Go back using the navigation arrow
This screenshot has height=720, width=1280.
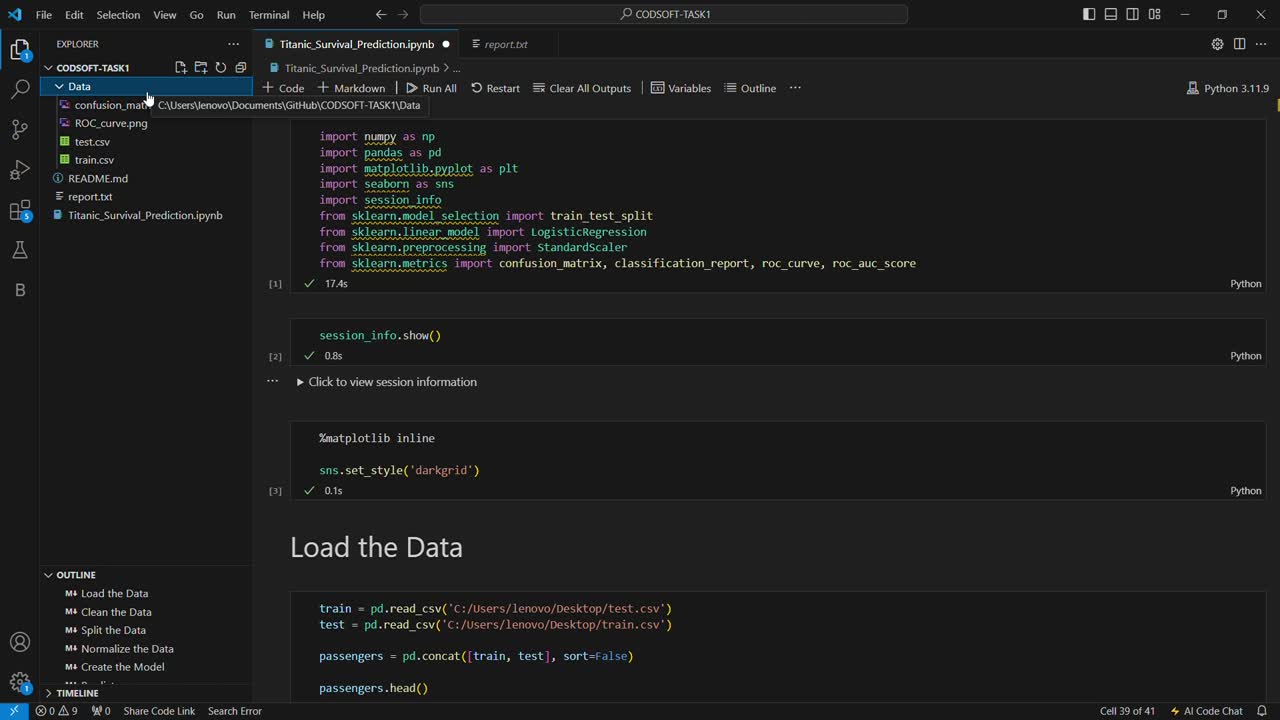(381, 15)
